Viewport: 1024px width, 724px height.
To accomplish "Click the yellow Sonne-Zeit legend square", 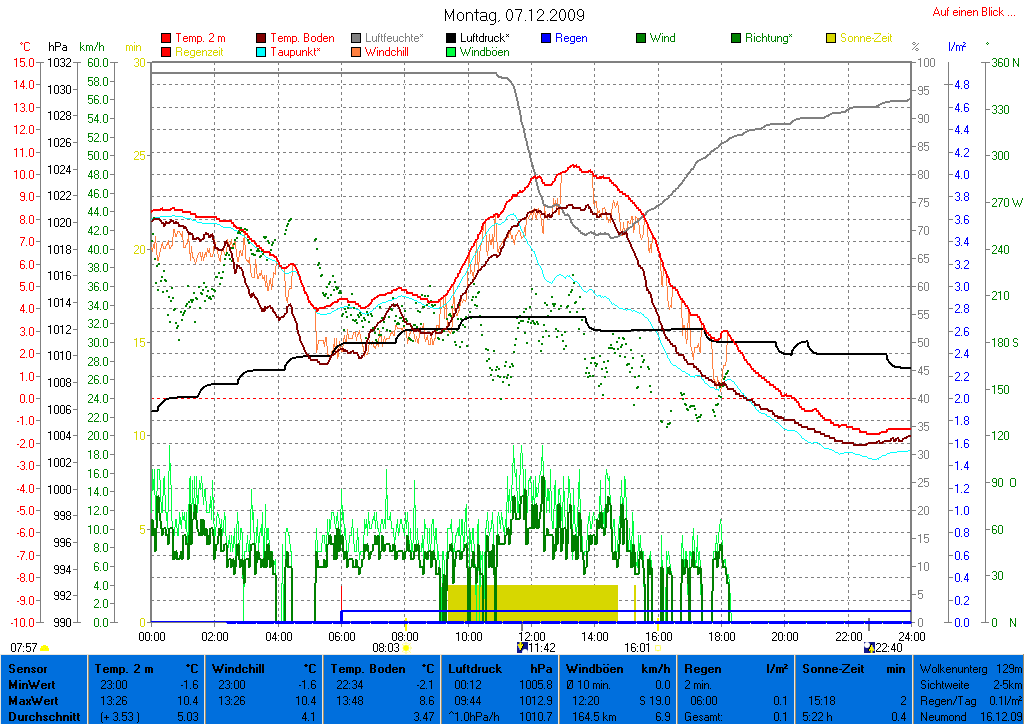I will coord(831,39).
